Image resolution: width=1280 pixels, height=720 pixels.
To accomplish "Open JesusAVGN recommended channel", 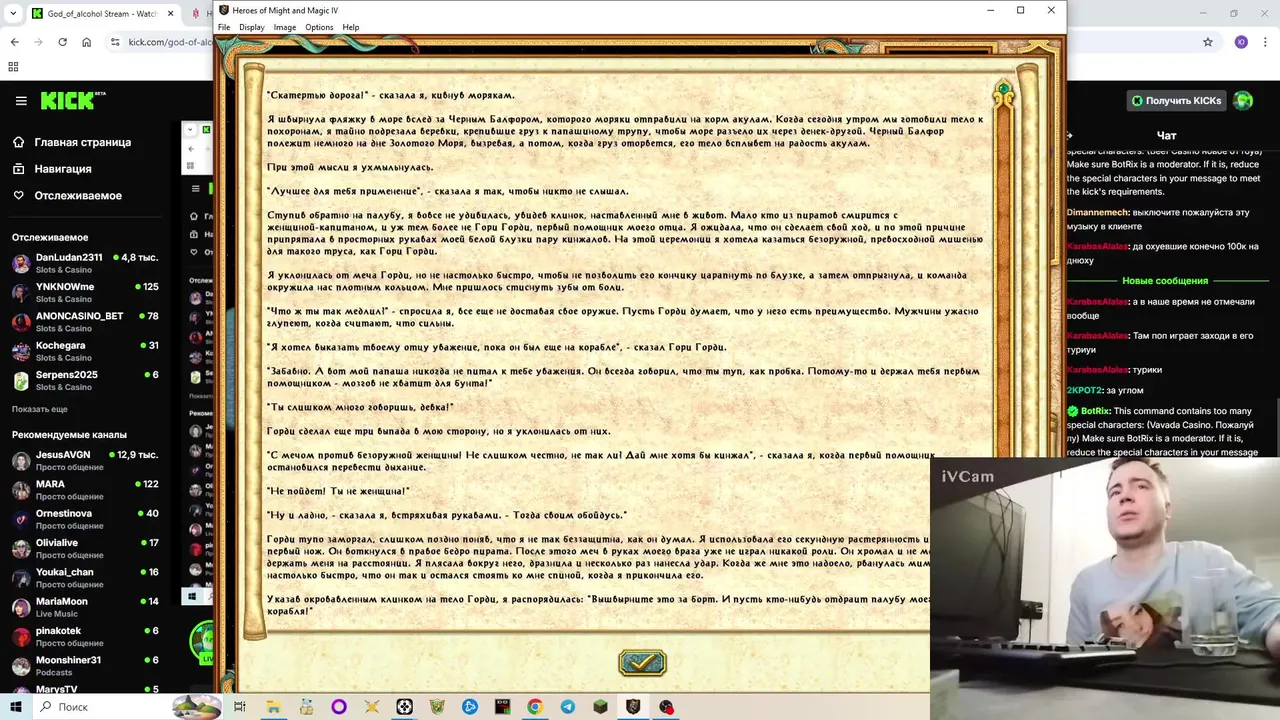I will point(86,460).
